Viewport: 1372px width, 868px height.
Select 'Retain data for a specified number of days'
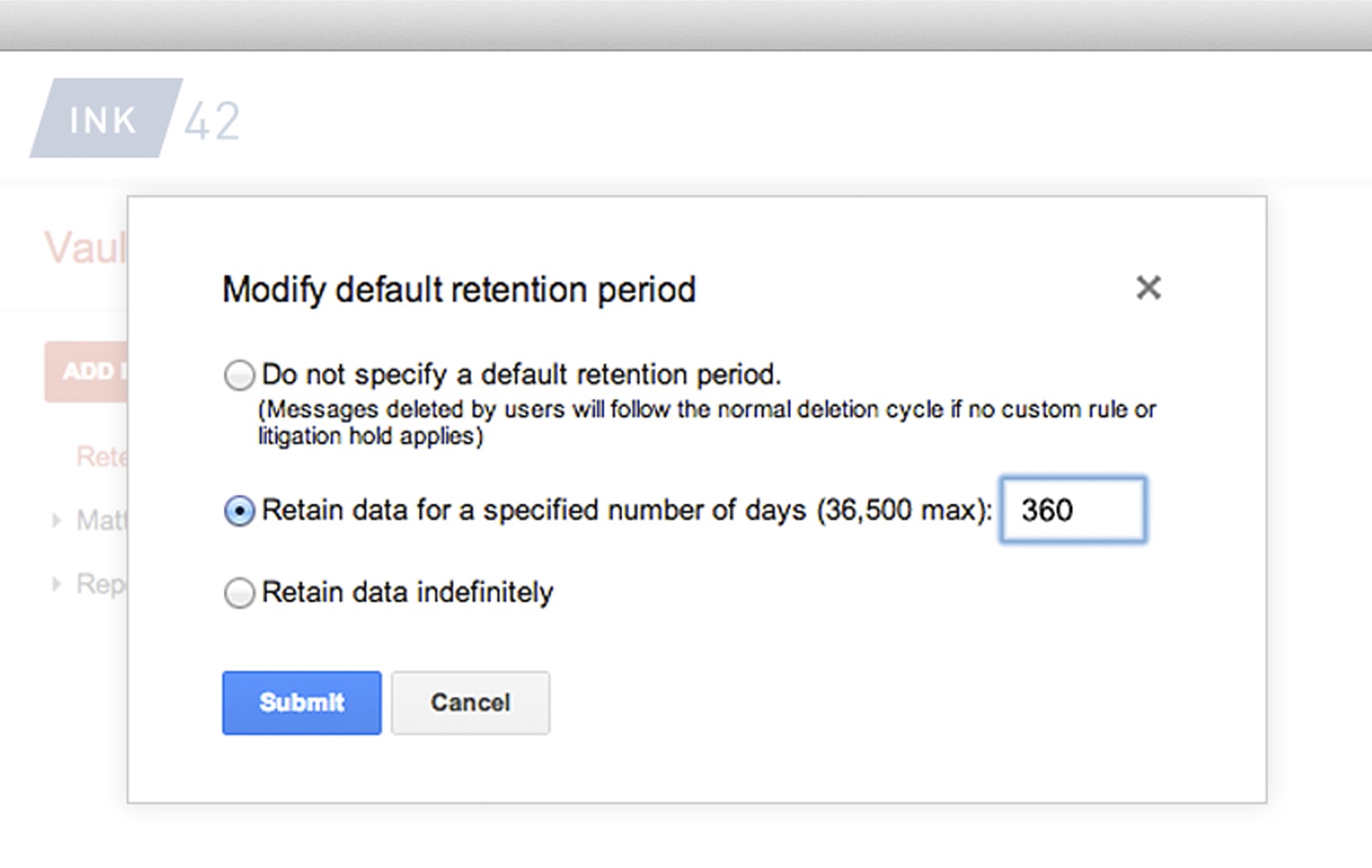(x=239, y=510)
